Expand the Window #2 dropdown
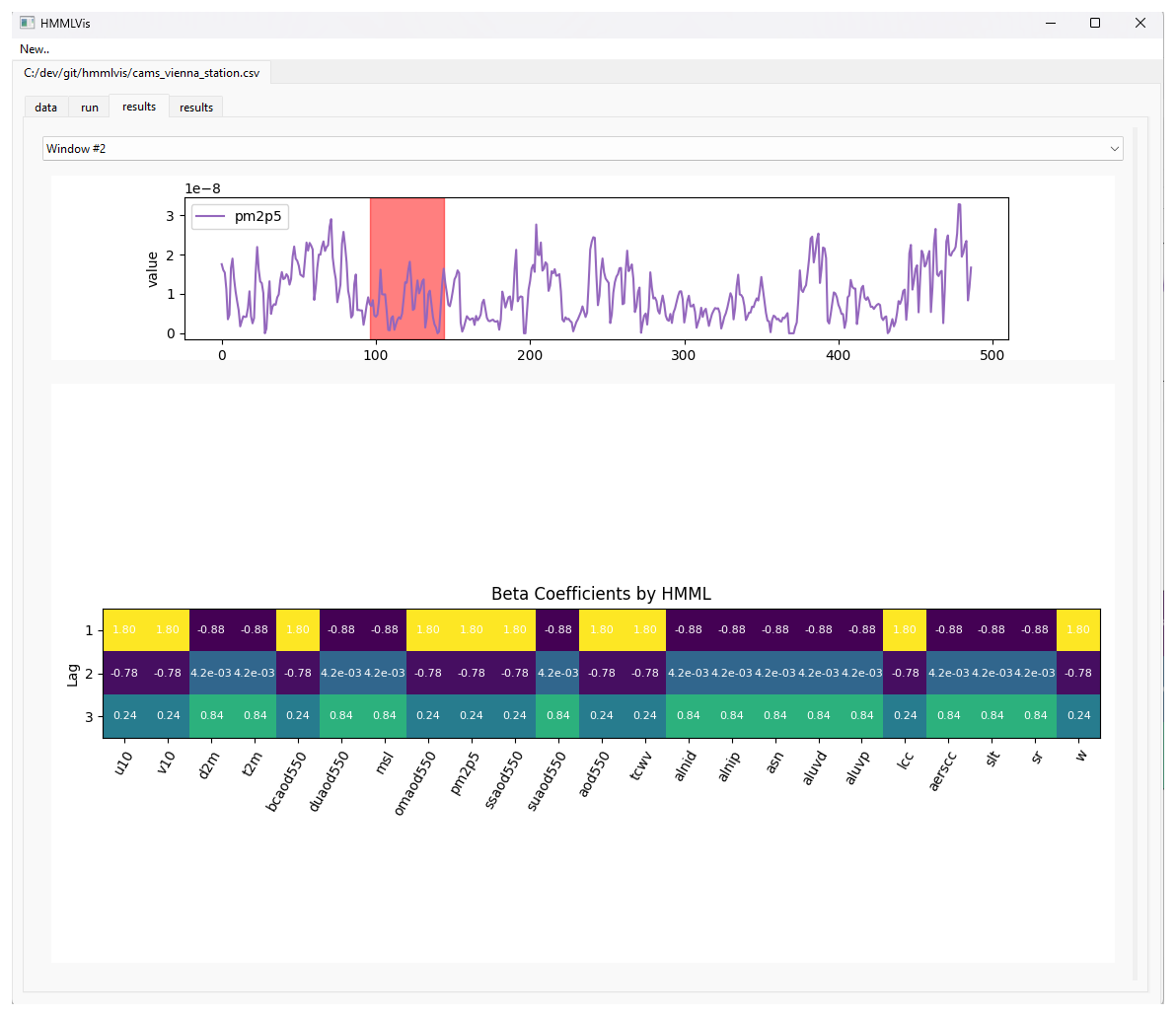 (582, 149)
